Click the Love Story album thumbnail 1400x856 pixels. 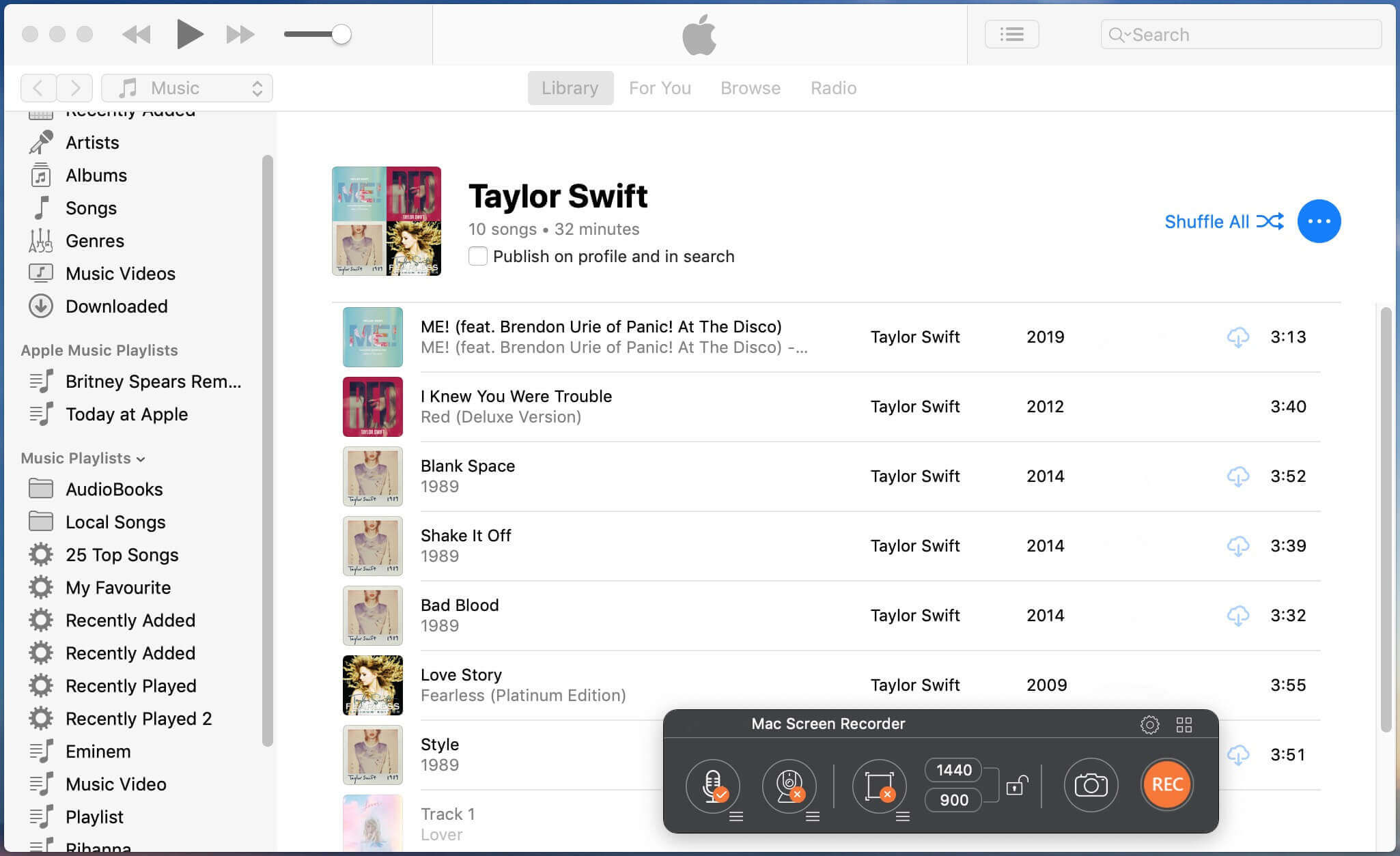tap(371, 685)
